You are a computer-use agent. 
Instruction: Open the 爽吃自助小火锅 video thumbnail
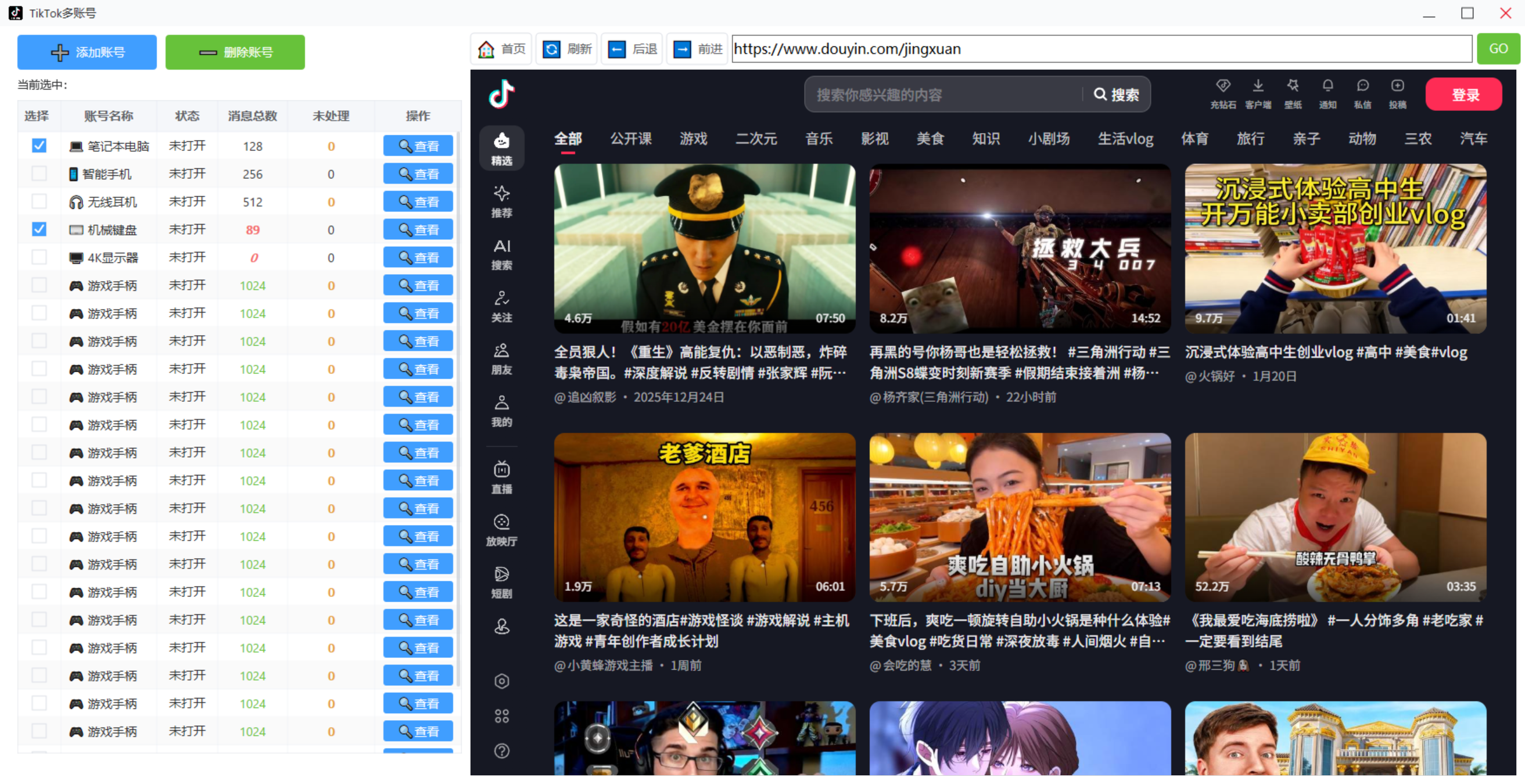tap(1020, 517)
